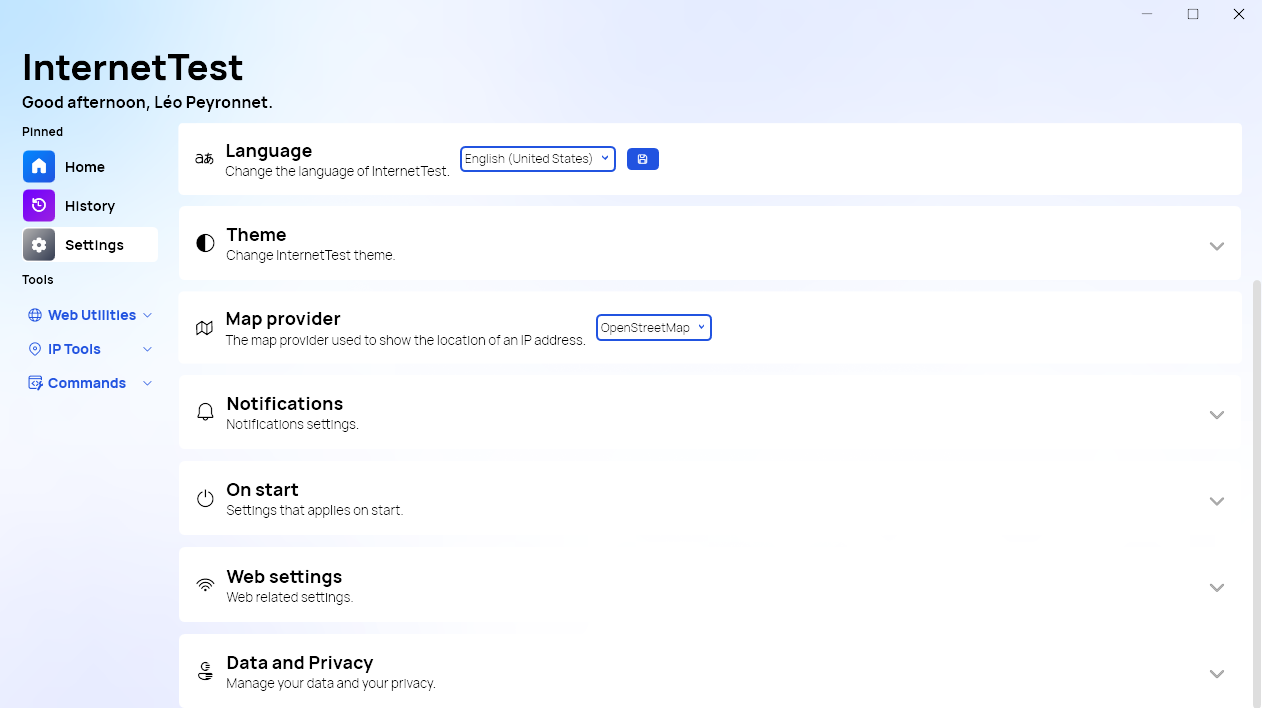Image resolution: width=1262 pixels, height=708 pixels.
Task: Click the map provider description text
Action: click(406, 340)
